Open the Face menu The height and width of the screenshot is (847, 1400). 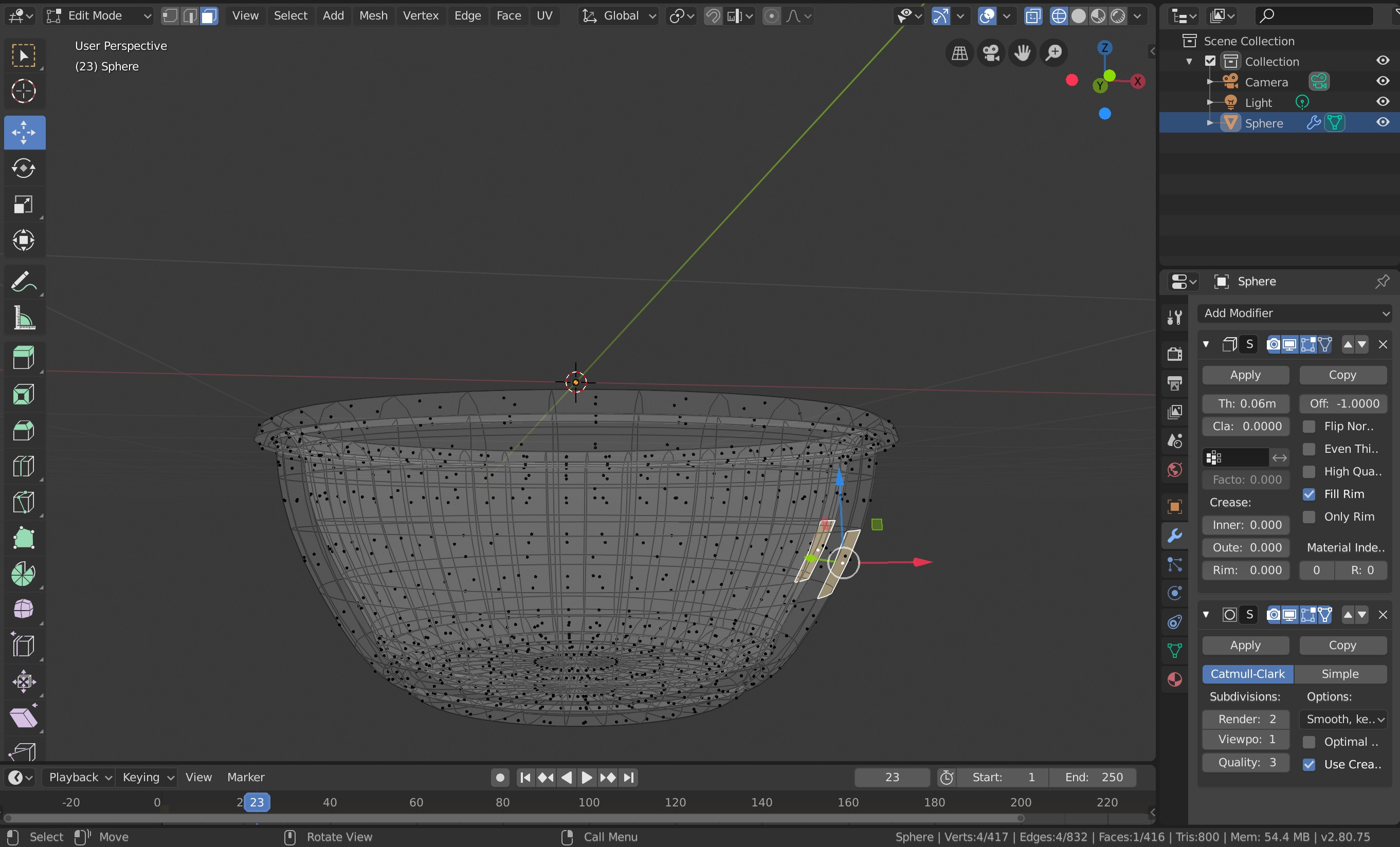click(x=508, y=16)
